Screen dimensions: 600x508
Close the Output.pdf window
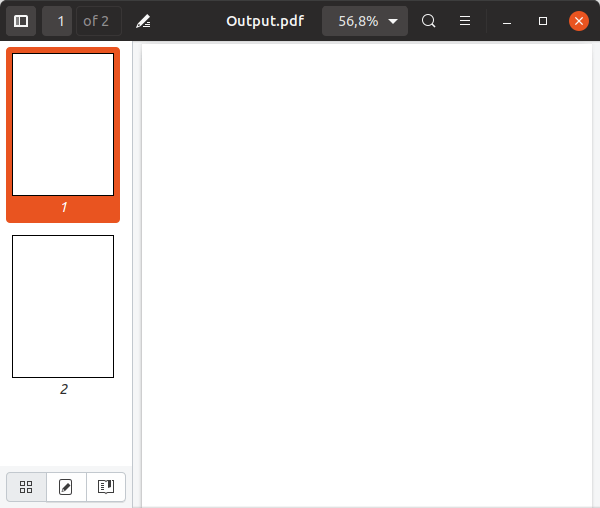578,21
